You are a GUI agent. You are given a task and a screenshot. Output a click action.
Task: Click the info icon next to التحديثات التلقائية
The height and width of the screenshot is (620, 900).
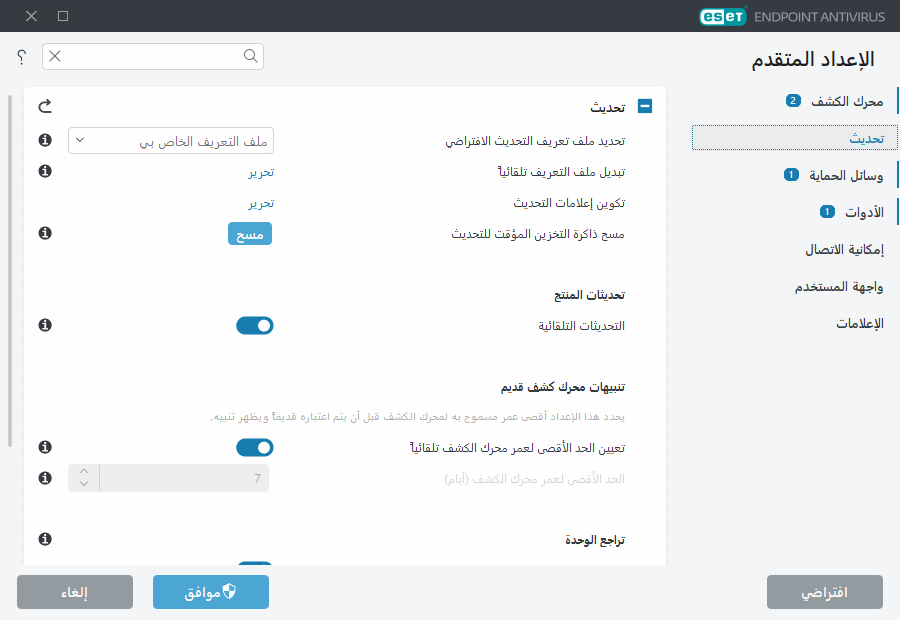coord(43,324)
